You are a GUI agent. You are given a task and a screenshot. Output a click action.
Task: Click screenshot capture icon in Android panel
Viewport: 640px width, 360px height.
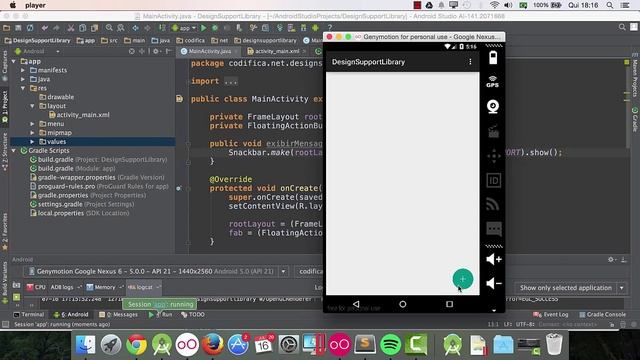point(16,285)
